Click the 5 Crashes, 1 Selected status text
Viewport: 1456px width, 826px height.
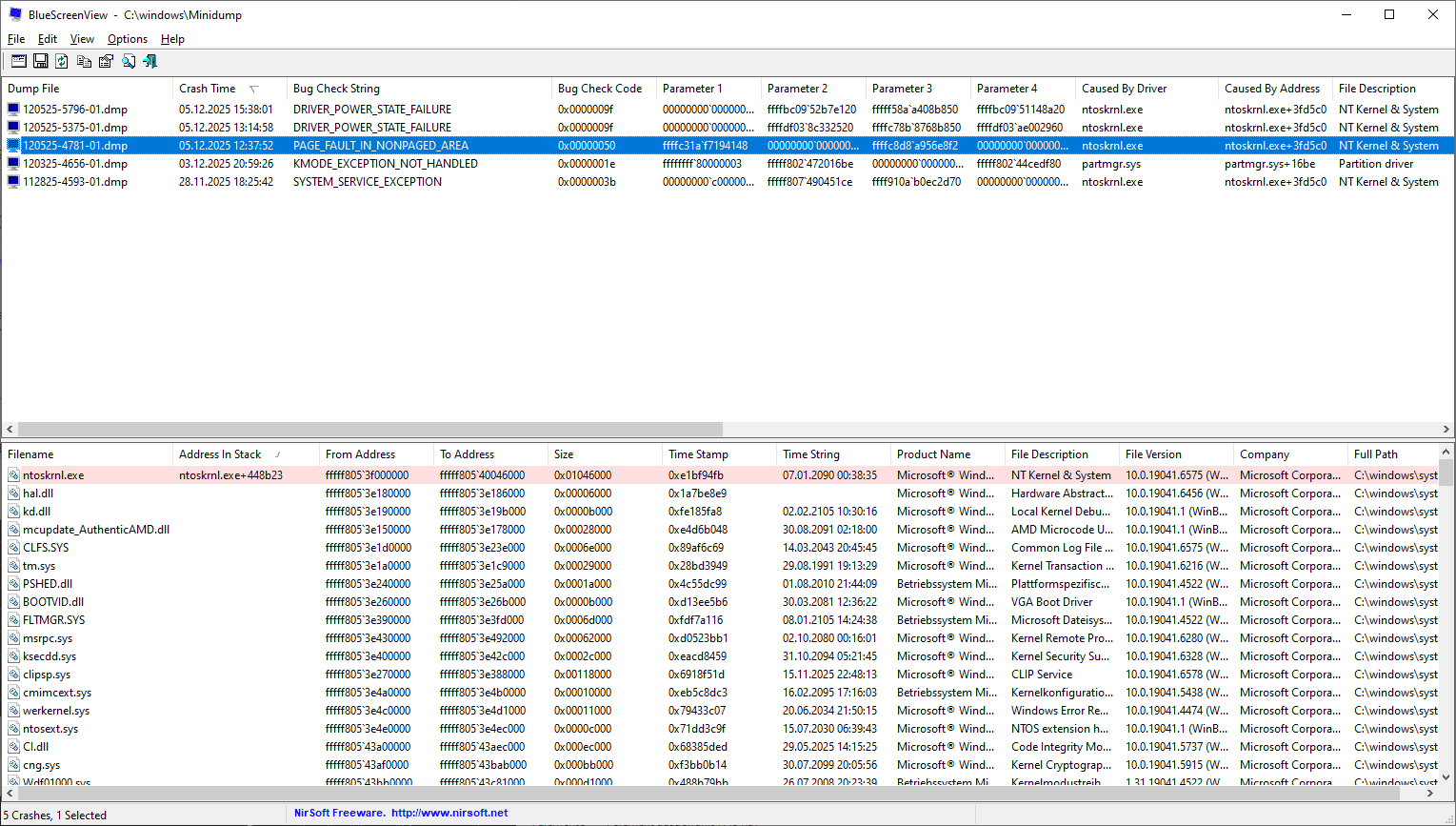[55, 816]
